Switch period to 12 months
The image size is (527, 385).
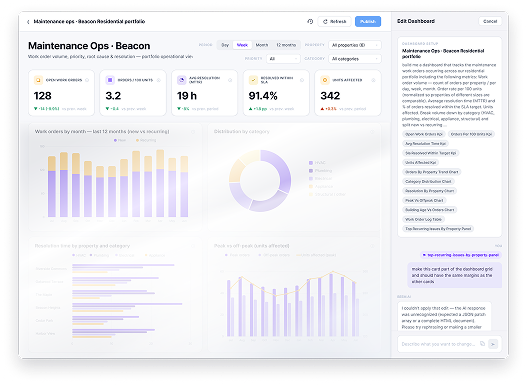(x=286, y=45)
